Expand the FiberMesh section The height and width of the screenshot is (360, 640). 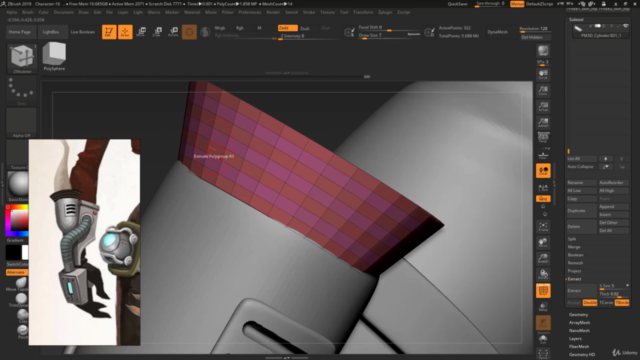coord(579,347)
